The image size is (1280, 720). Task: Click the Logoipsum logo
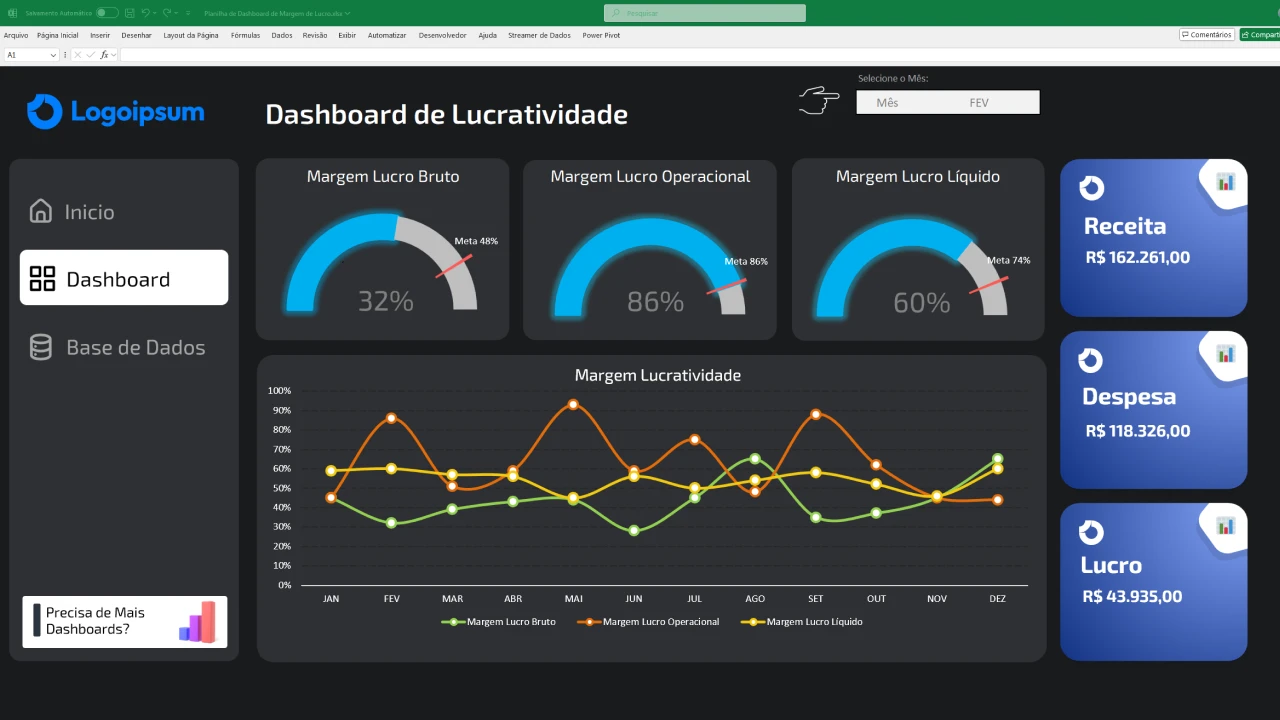[115, 112]
